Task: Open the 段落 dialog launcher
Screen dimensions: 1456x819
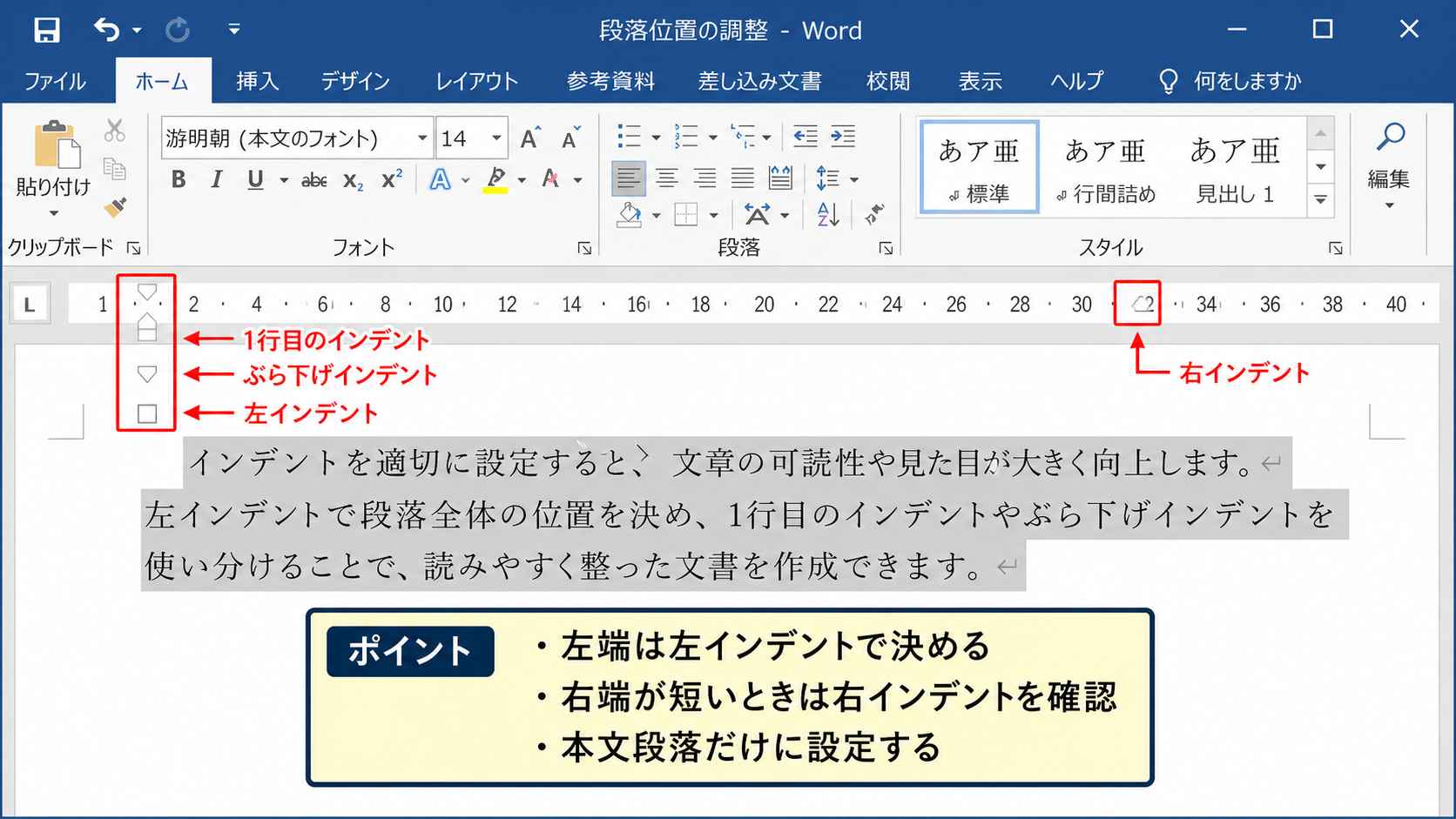Action: click(886, 248)
